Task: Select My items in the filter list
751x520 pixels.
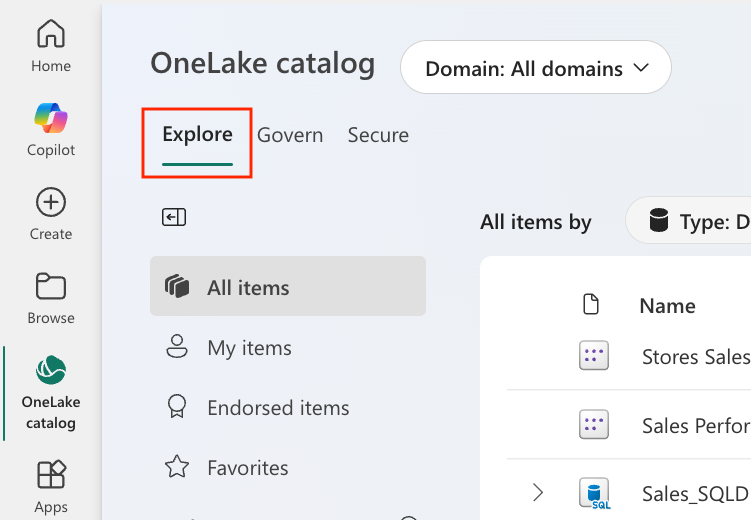Action: pyautogui.click(x=288, y=347)
